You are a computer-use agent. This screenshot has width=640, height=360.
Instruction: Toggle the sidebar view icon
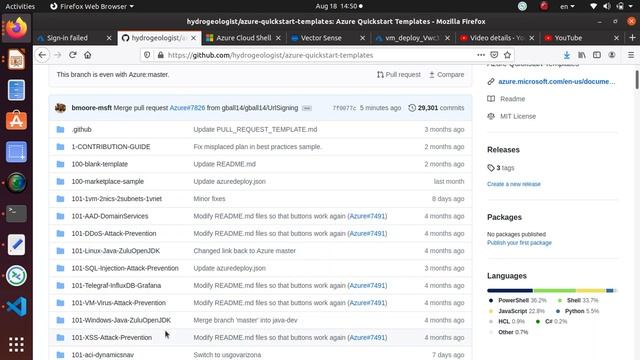597,55
